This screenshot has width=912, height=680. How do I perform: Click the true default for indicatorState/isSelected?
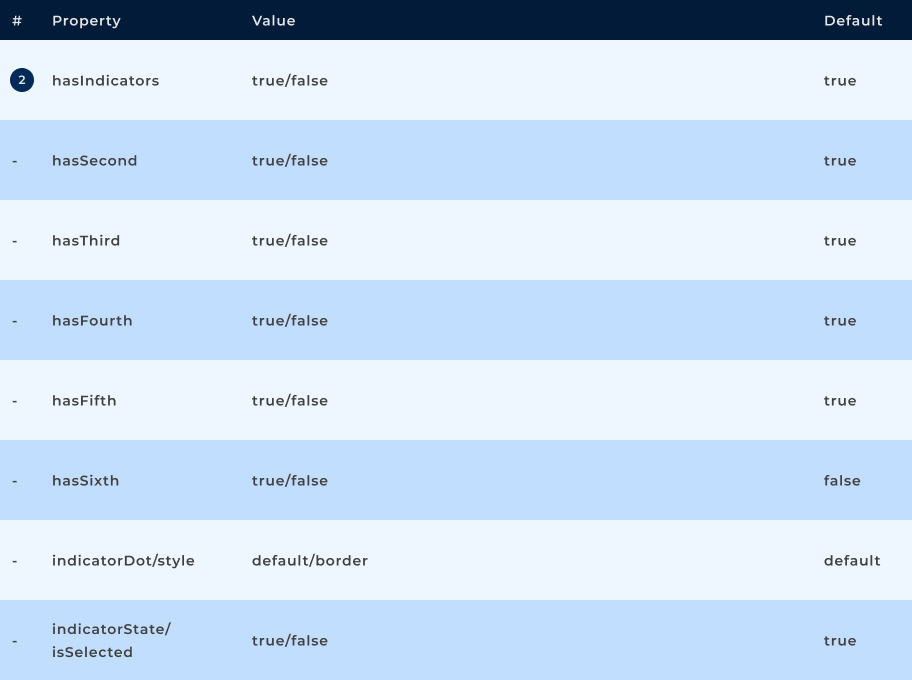point(839,641)
